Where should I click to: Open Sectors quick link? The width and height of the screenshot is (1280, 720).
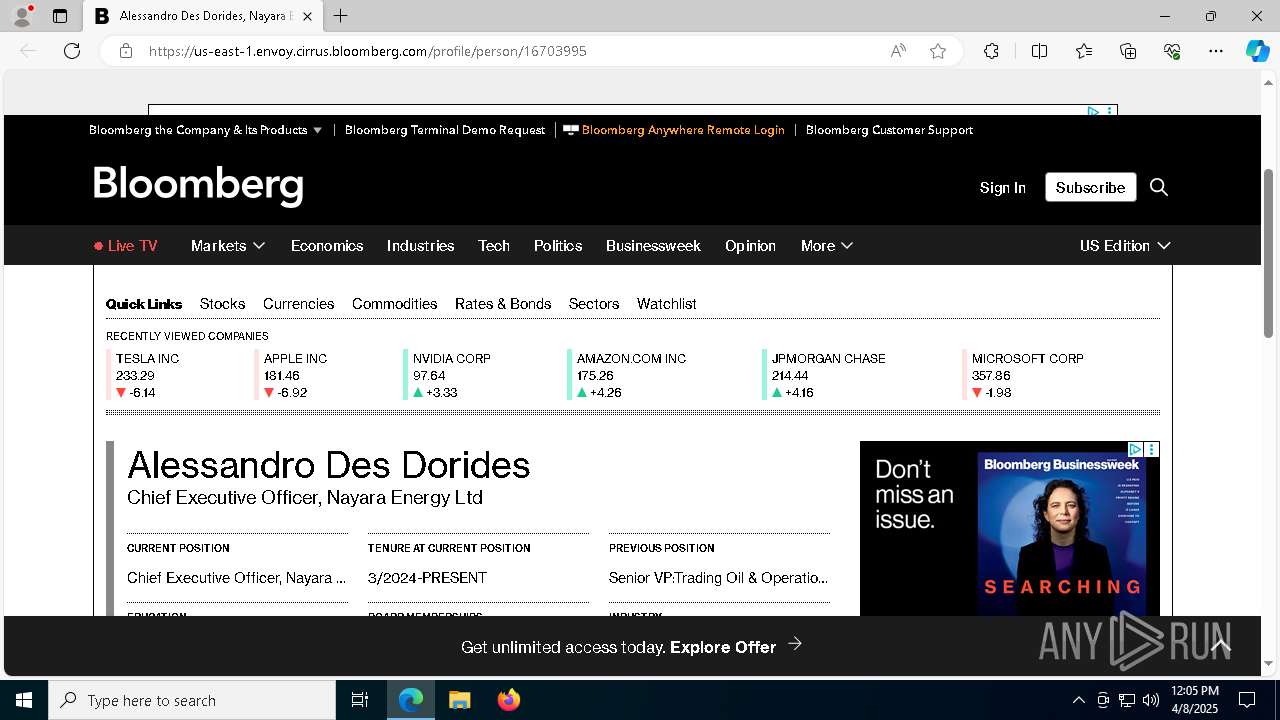[594, 304]
